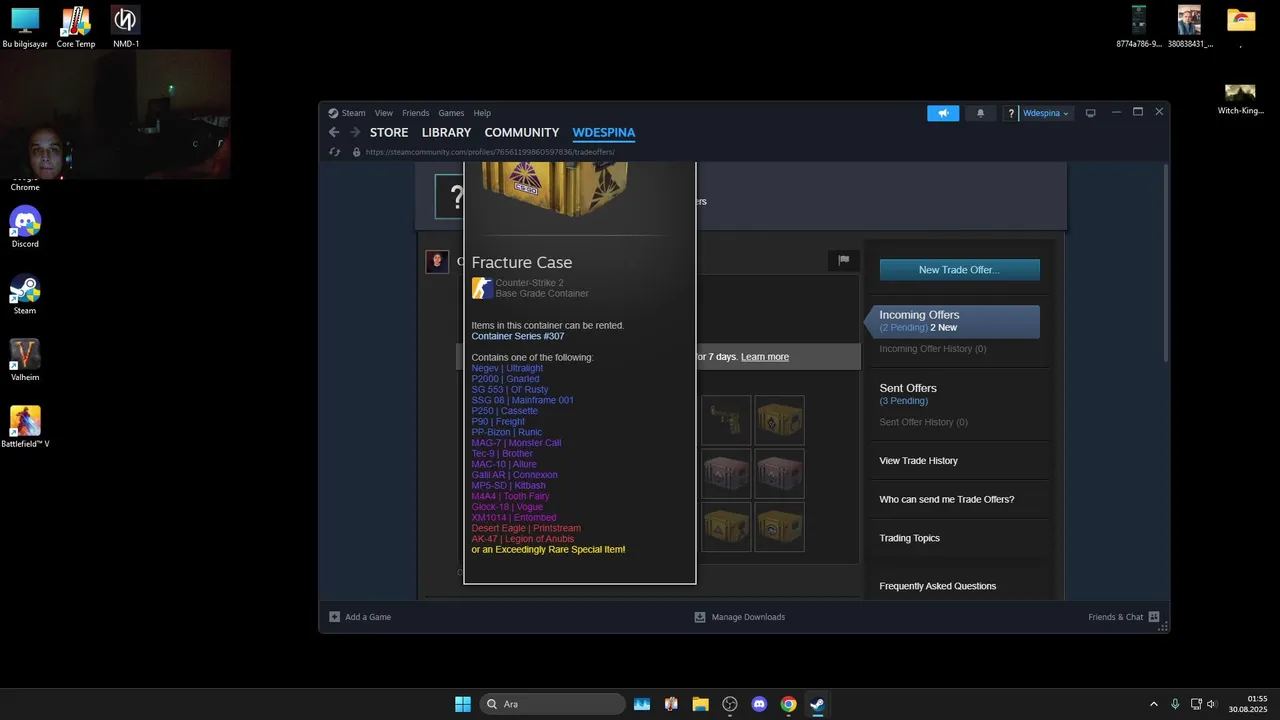
Task: Show hidden system tray icons
Action: click(1153, 704)
